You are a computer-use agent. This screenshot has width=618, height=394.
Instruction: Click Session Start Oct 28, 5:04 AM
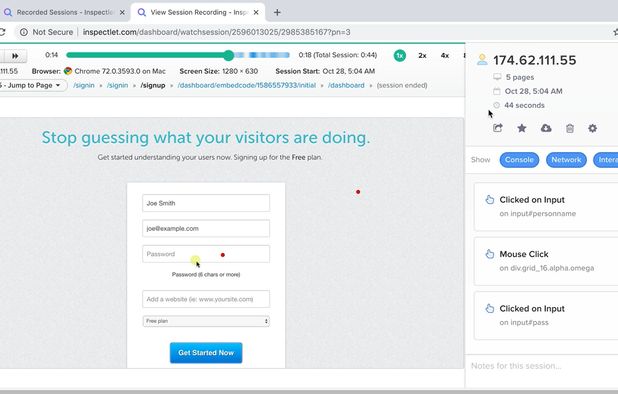tap(325, 71)
